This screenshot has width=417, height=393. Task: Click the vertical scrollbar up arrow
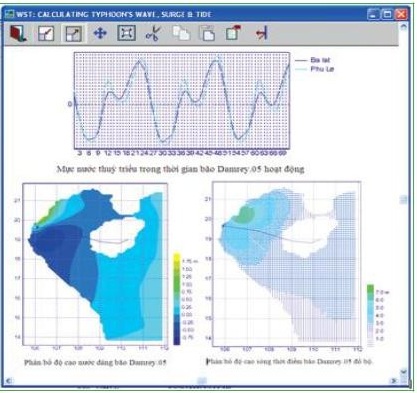pyautogui.click(x=404, y=27)
